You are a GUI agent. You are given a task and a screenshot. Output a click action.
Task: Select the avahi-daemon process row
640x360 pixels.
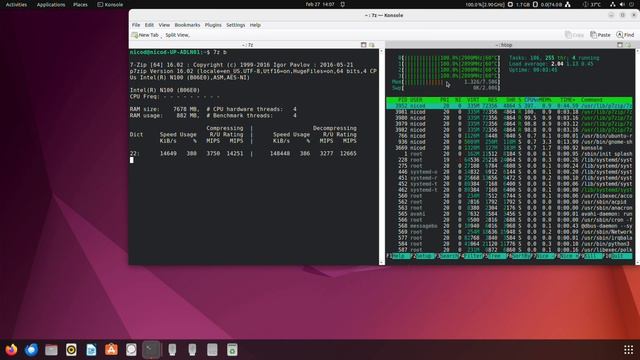(509, 213)
